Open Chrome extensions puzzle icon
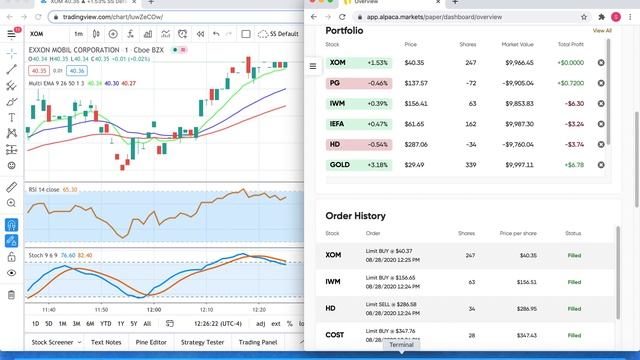 (601, 17)
